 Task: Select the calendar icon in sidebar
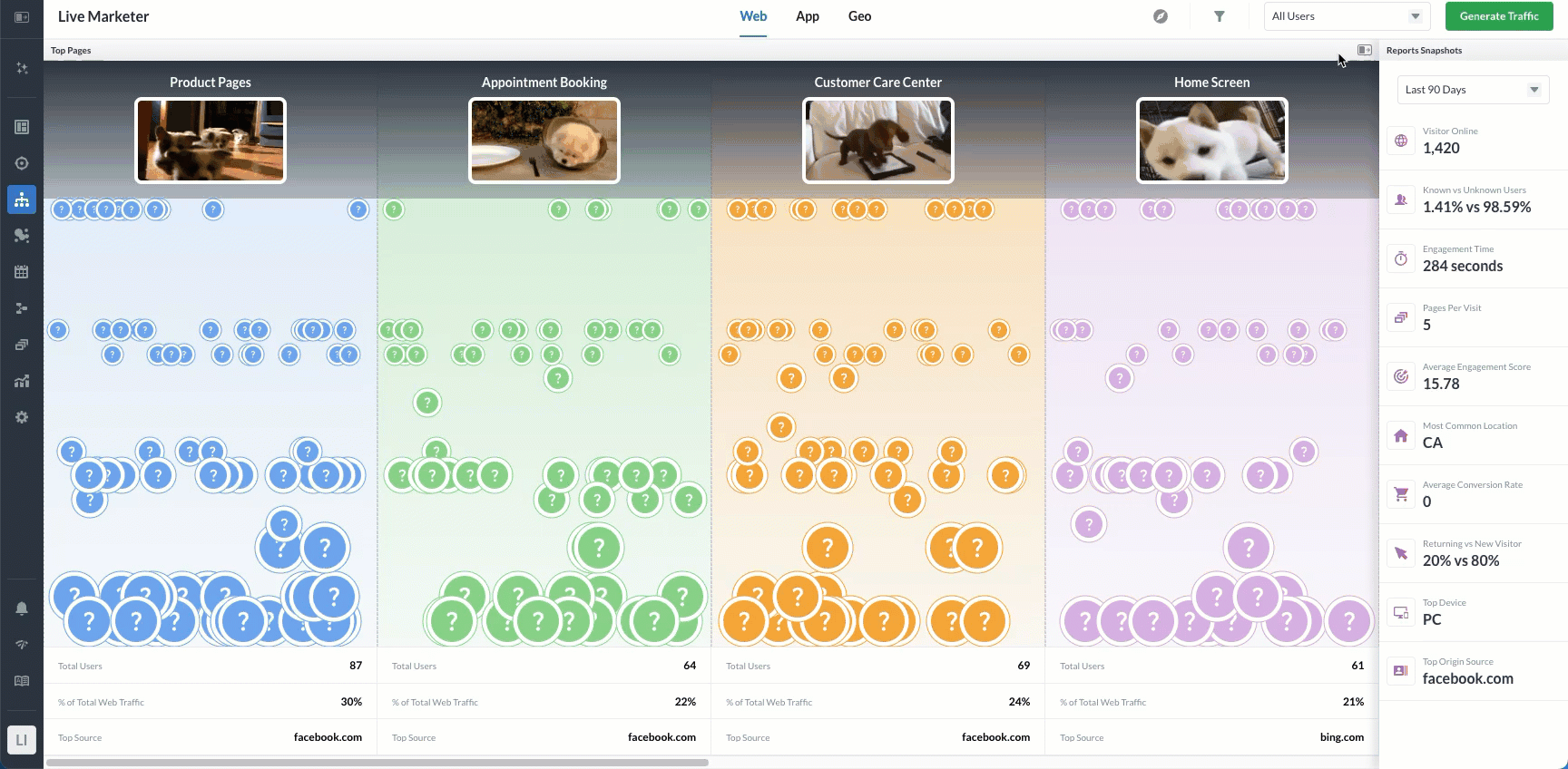[x=22, y=272]
